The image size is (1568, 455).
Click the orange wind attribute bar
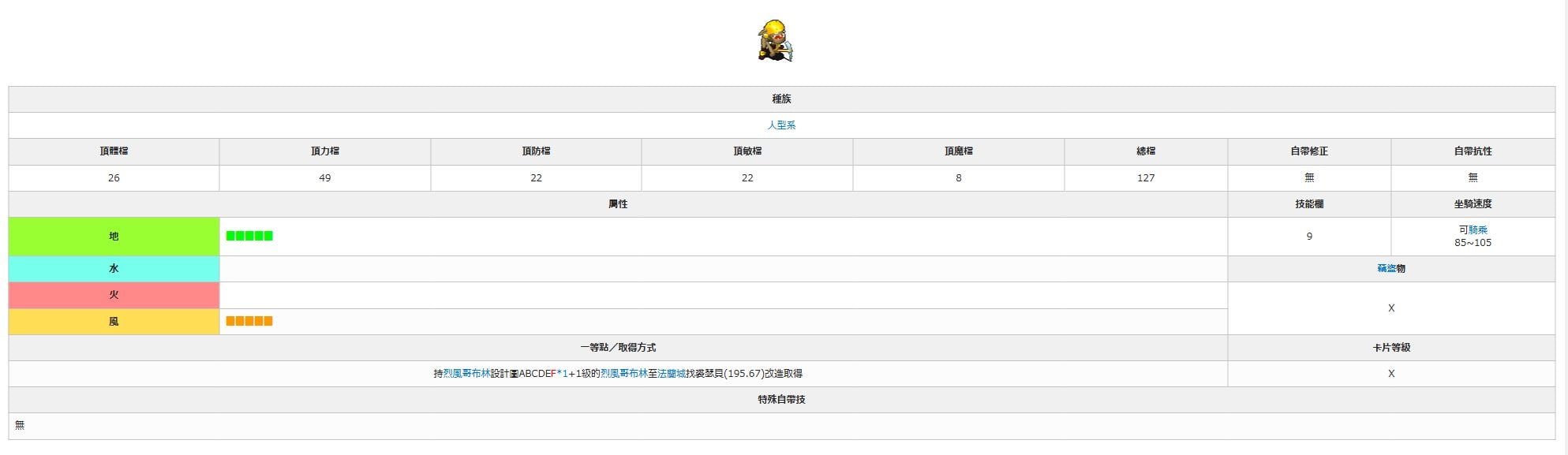click(x=249, y=321)
